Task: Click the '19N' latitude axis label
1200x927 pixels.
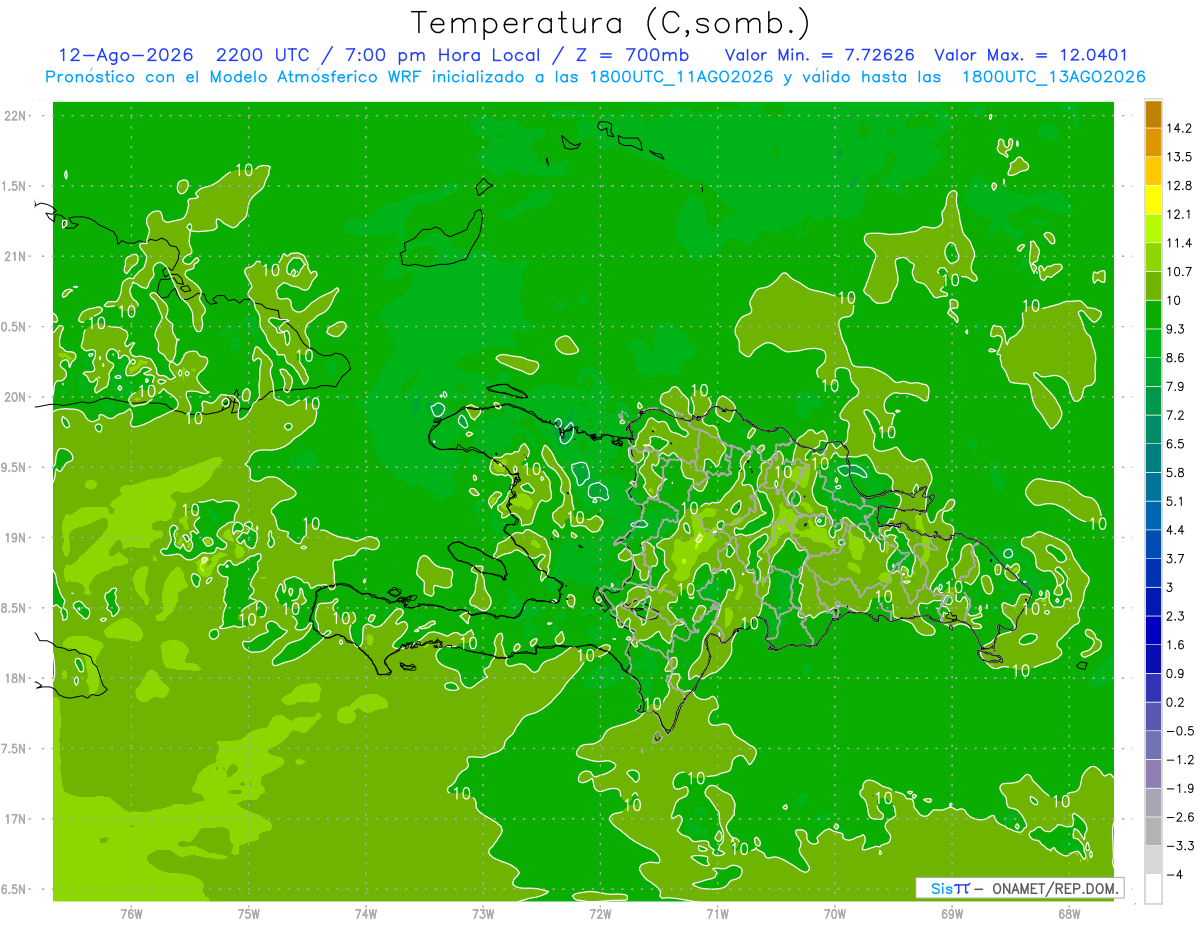Action: 16,538
